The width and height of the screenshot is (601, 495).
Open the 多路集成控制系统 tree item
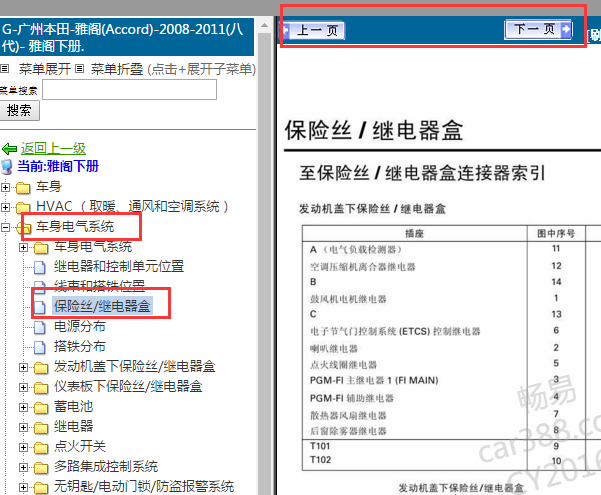click(x=106, y=466)
